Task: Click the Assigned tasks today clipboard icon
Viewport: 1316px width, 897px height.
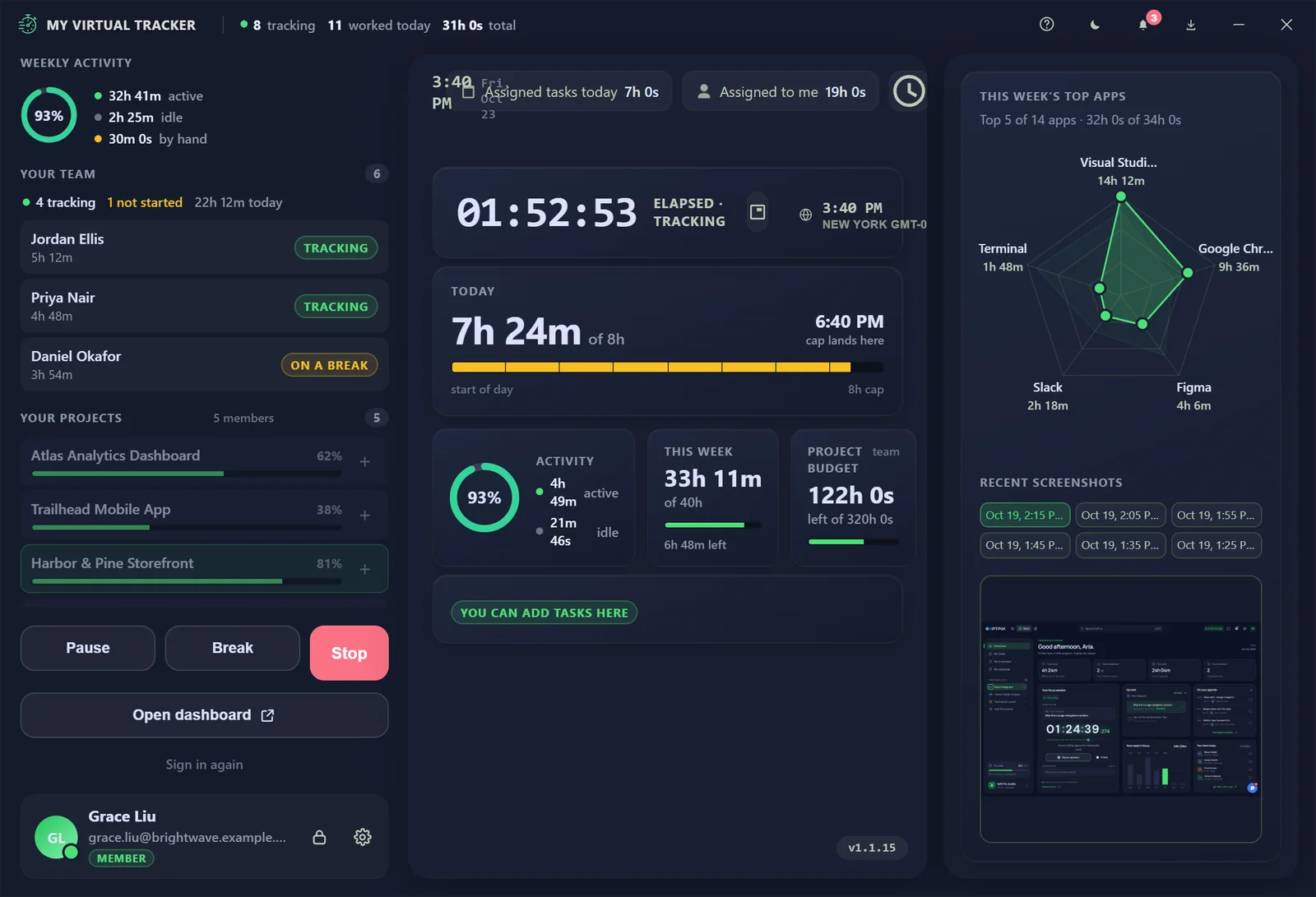Action: click(x=468, y=92)
